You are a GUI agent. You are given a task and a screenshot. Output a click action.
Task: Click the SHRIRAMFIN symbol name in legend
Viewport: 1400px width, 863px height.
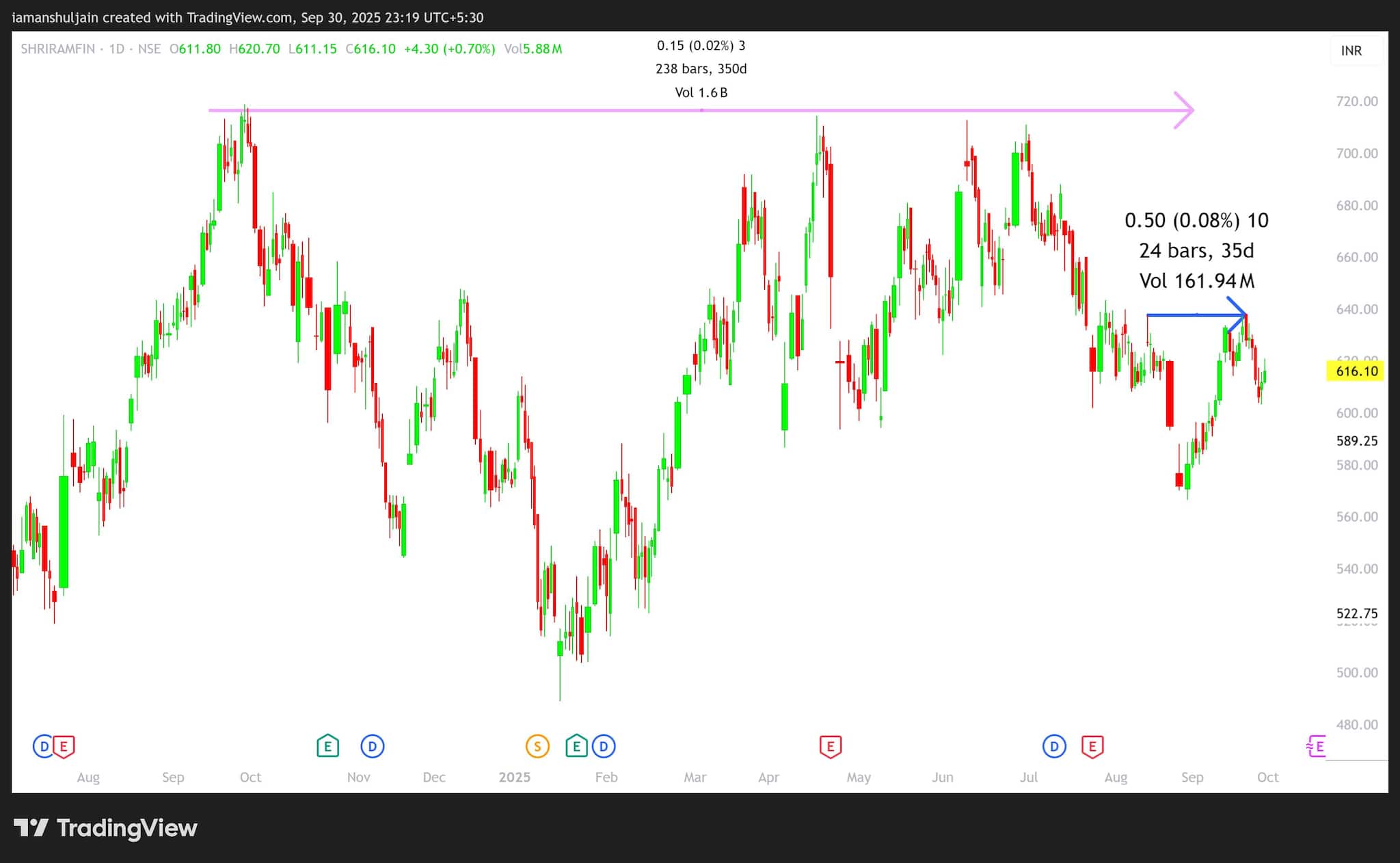(x=57, y=49)
